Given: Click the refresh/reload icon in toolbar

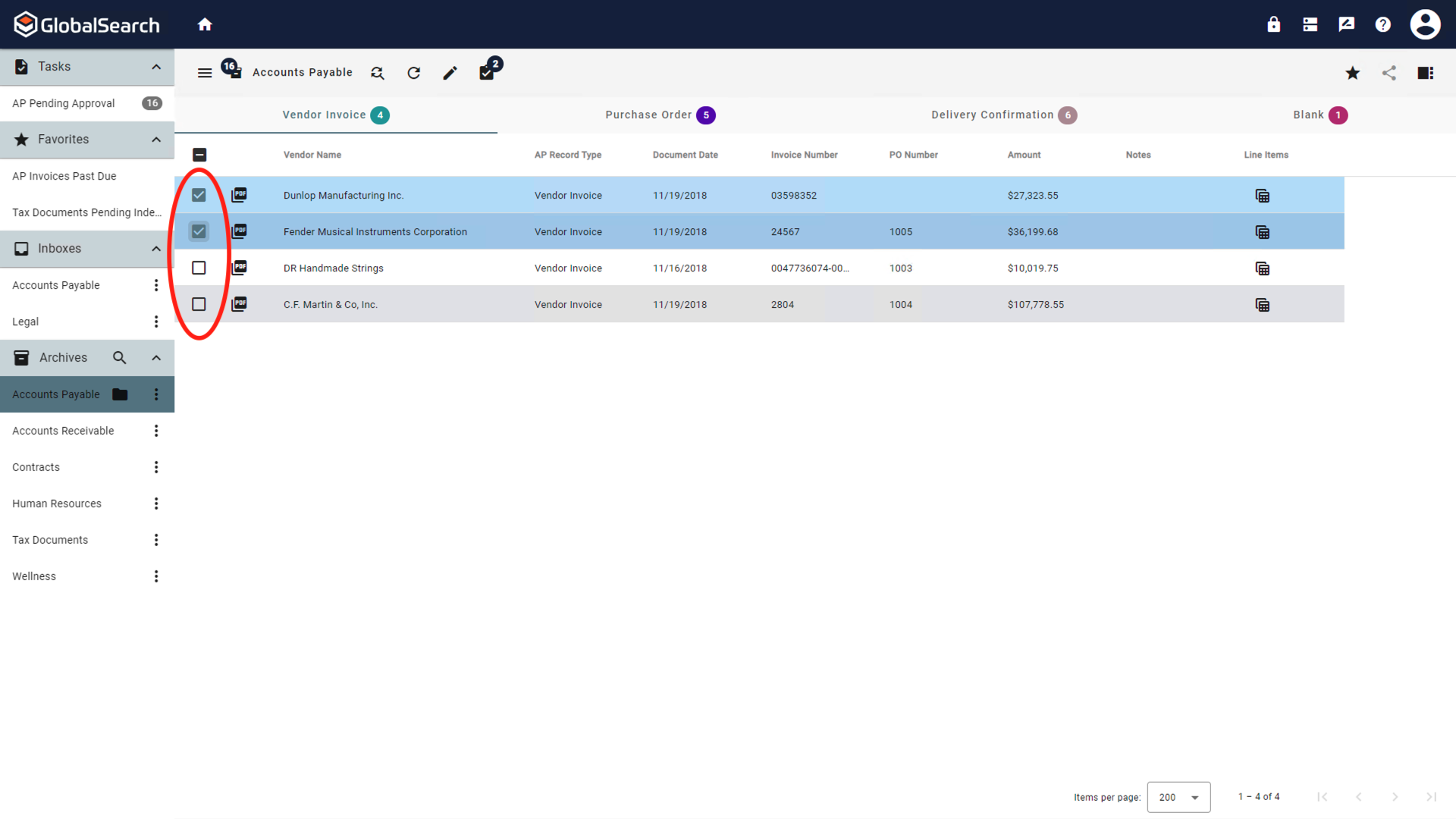Looking at the screenshot, I should click(x=414, y=73).
